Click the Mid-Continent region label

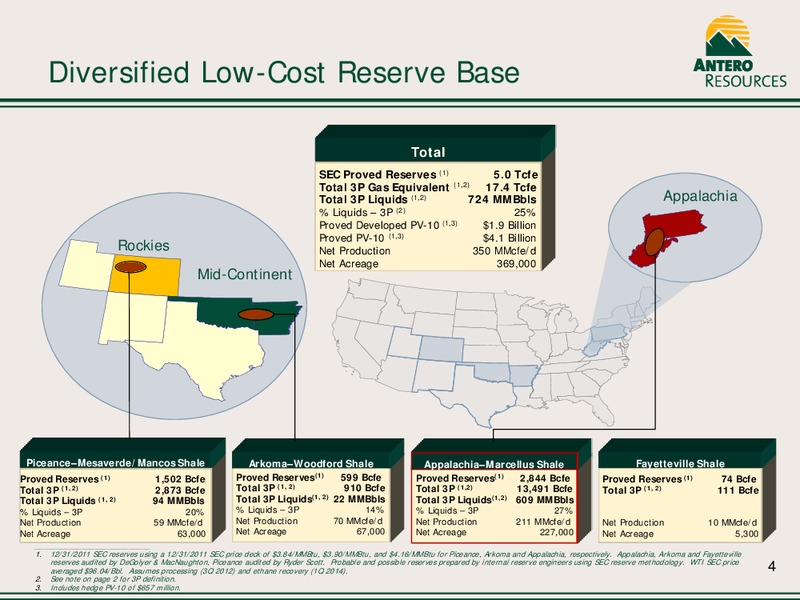[x=245, y=274]
